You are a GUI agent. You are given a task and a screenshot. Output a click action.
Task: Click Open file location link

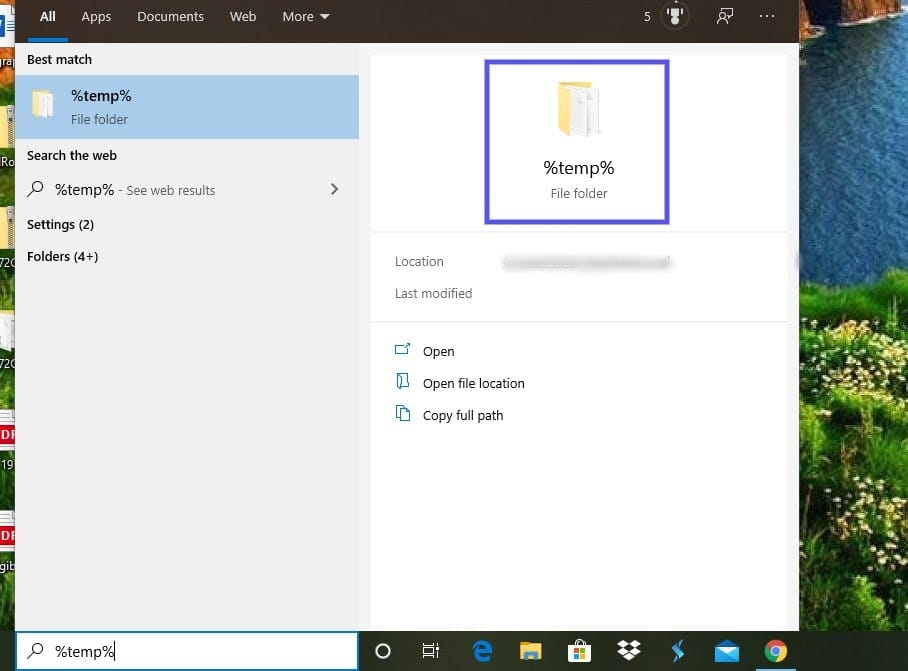471,383
